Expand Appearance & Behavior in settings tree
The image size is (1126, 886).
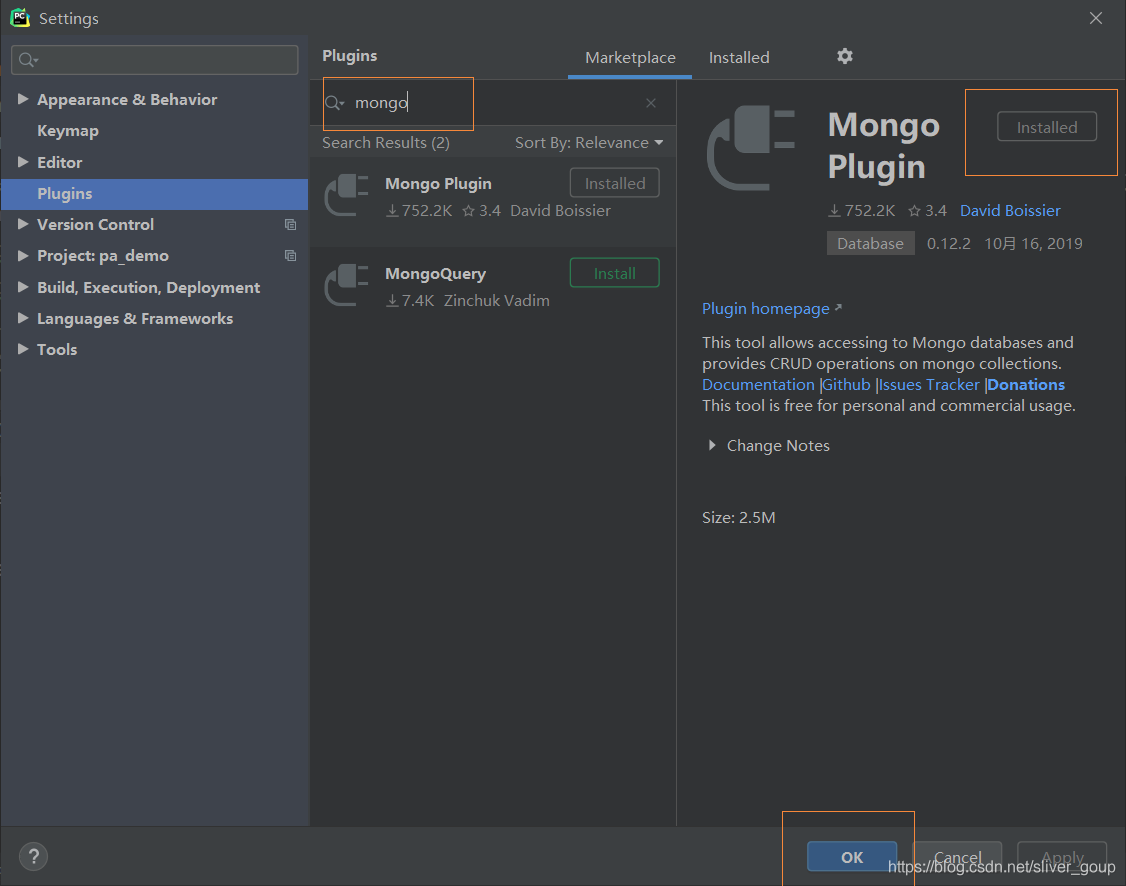(x=24, y=99)
